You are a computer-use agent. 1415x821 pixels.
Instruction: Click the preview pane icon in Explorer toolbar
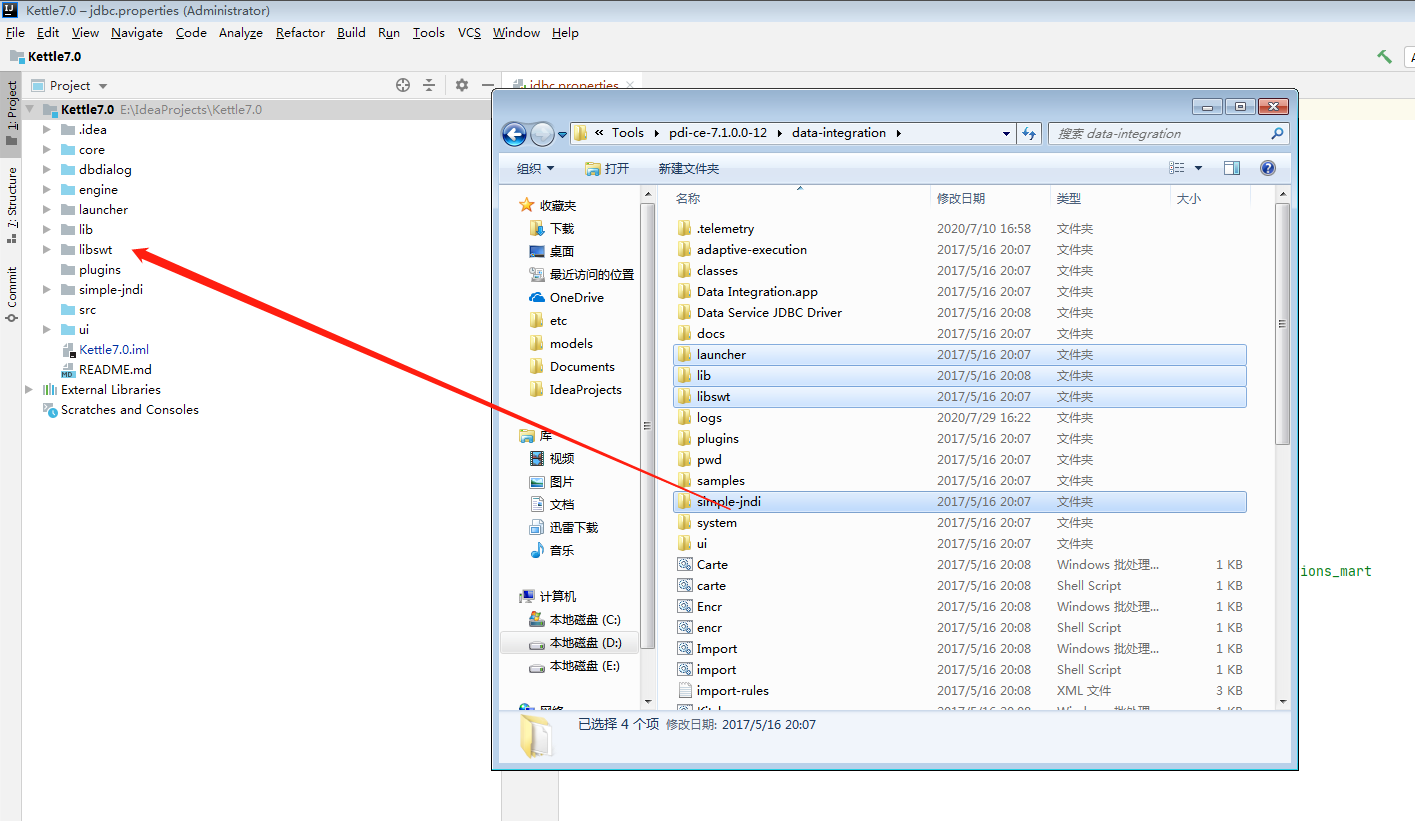click(1231, 167)
